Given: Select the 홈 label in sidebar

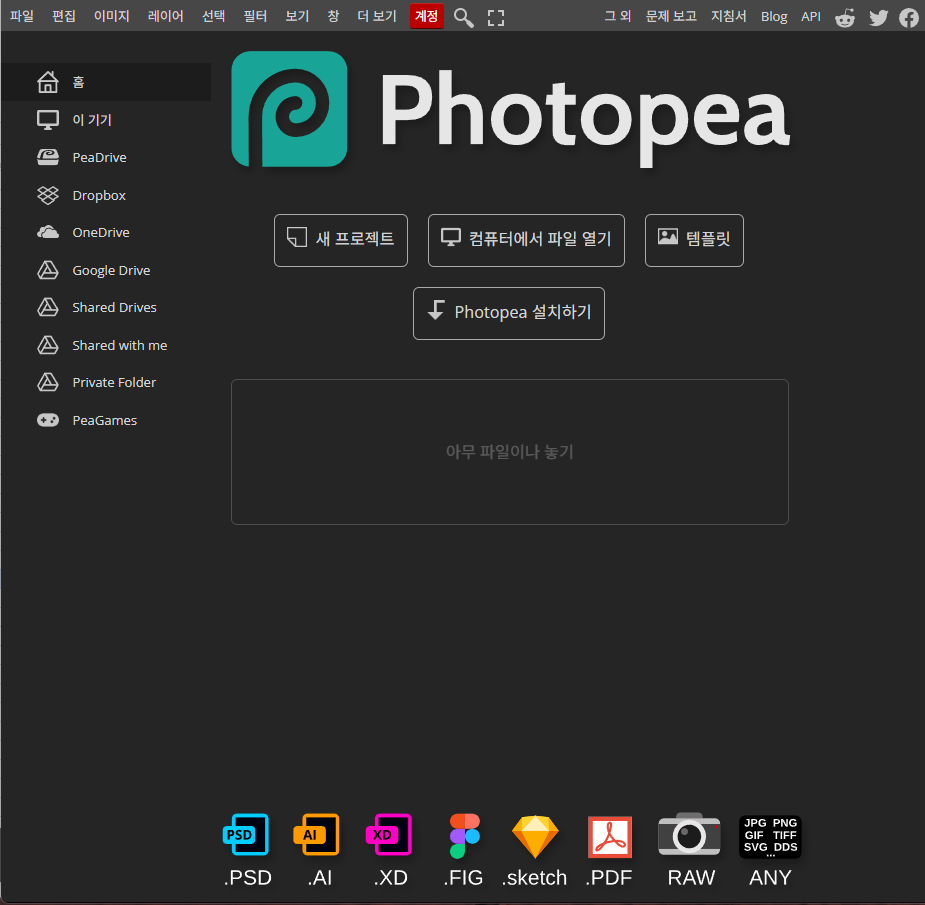Looking at the screenshot, I should click(78, 82).
